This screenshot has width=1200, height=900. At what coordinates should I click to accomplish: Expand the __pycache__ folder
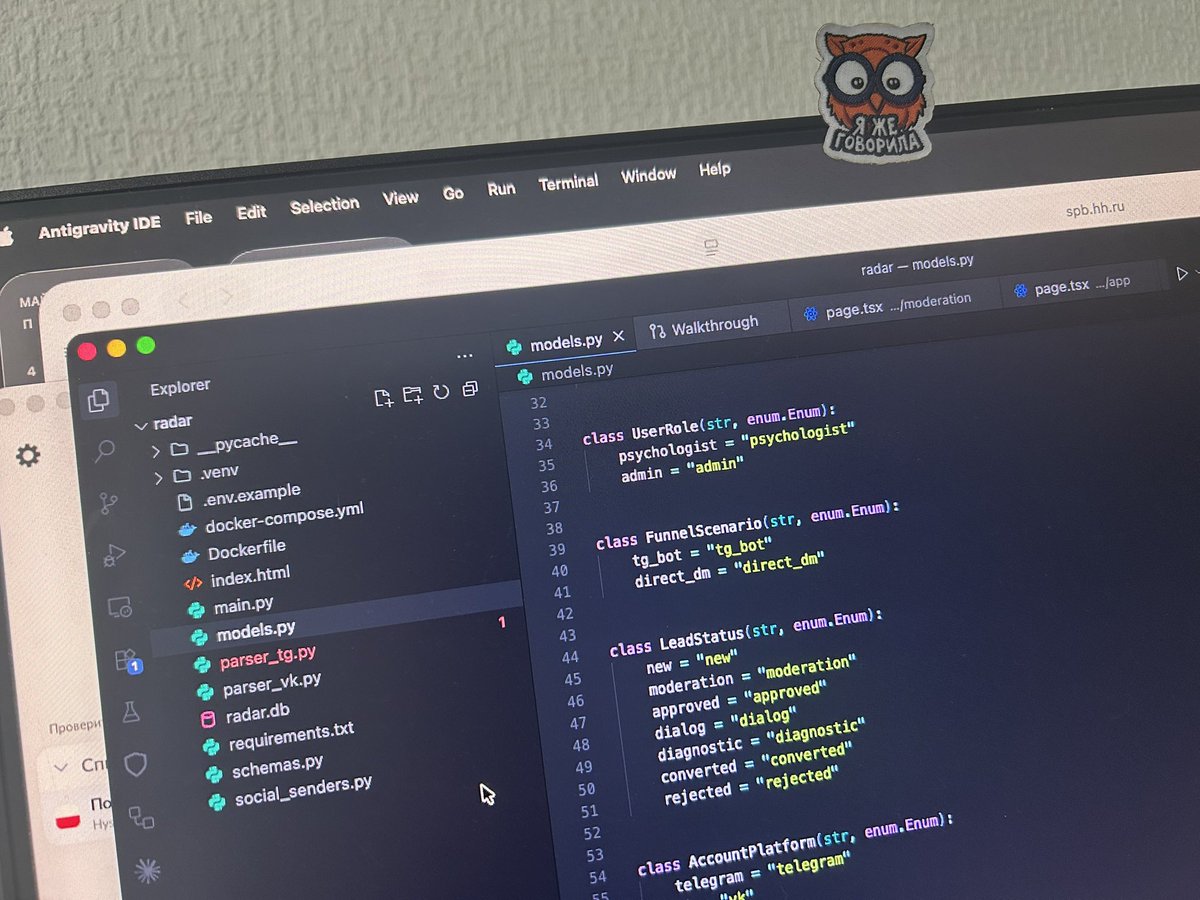point(155,450)
